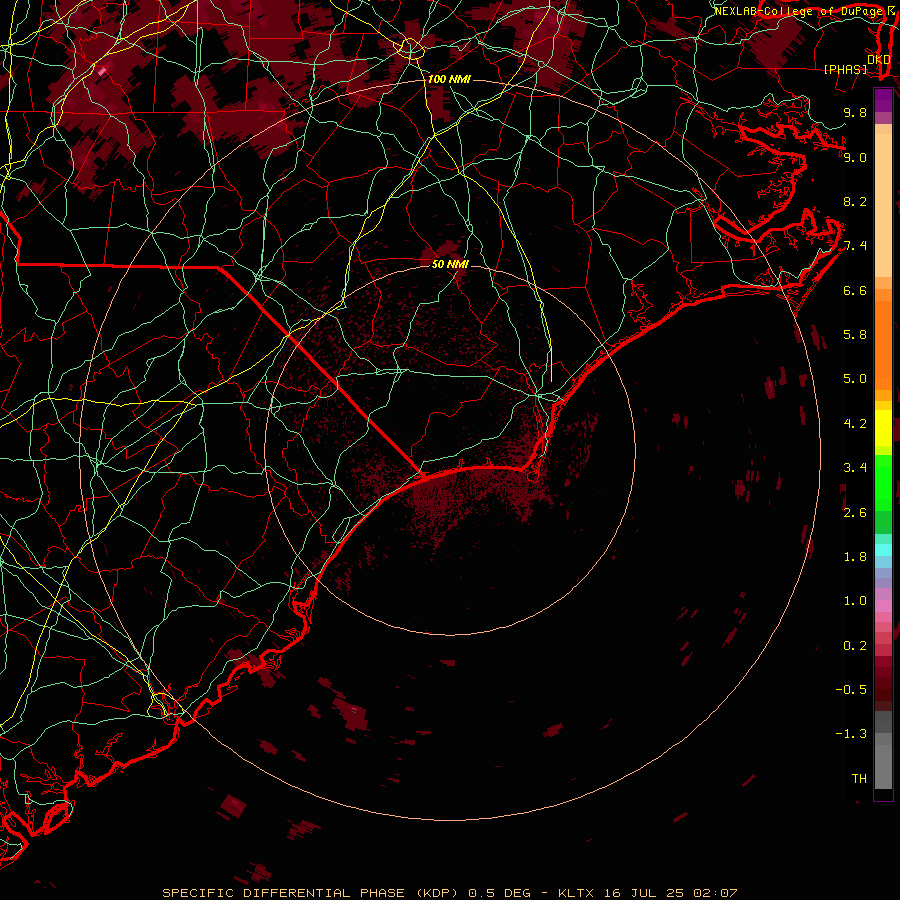Viewport: 900px width, 900px height.
Task: Click the DKD [PHAS] units label
Action: 856,64
